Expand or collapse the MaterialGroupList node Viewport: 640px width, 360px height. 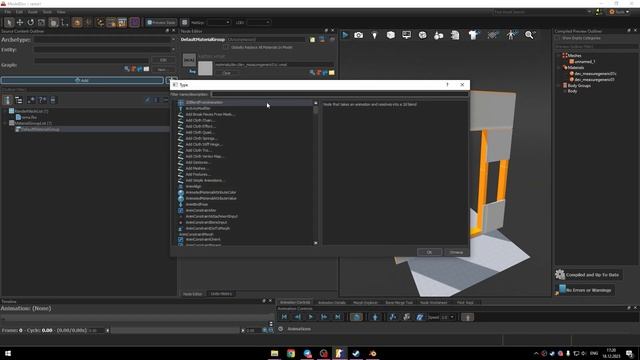[x=5, y=123]
